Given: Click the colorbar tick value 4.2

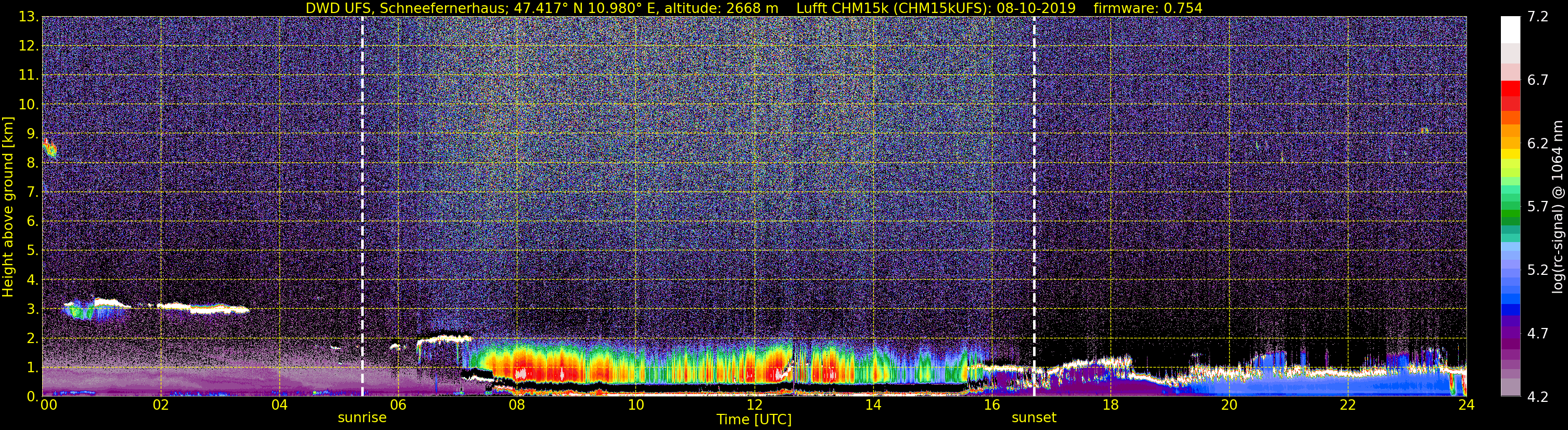Looking at the screenshot, I should pyautogui.click(x=1538, y=397).
